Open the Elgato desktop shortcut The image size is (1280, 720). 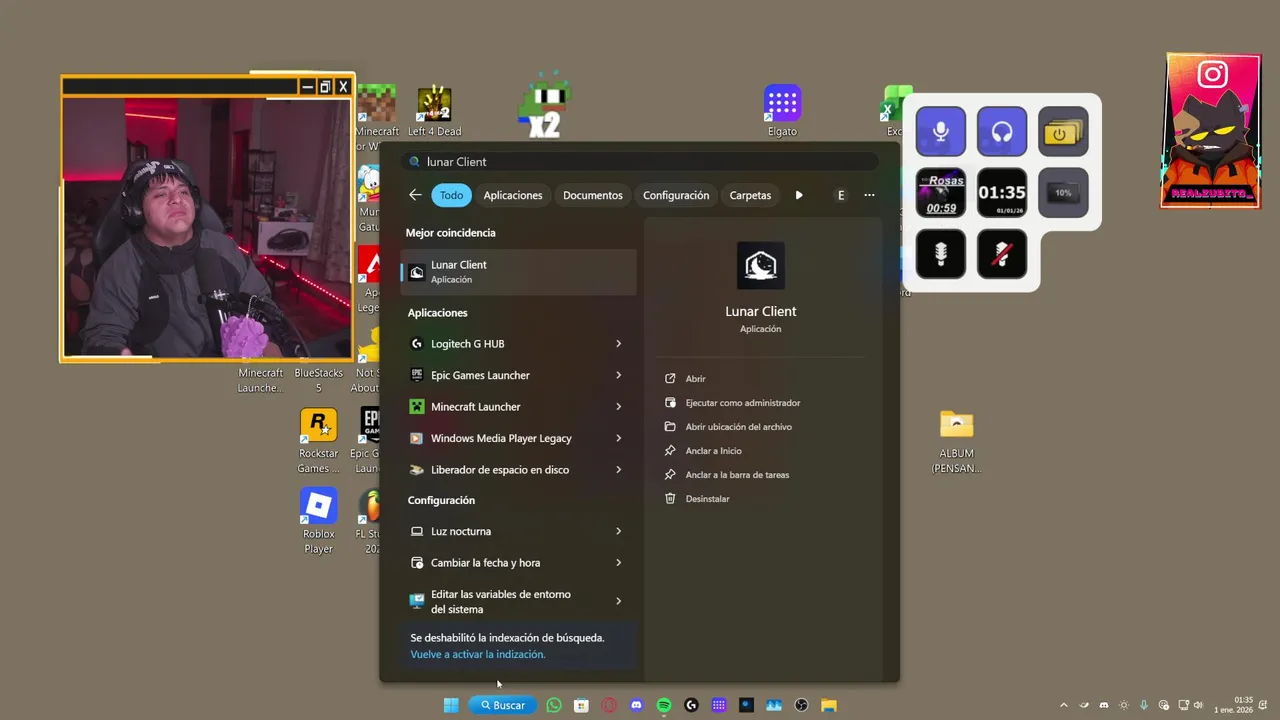tap(782, 110)
